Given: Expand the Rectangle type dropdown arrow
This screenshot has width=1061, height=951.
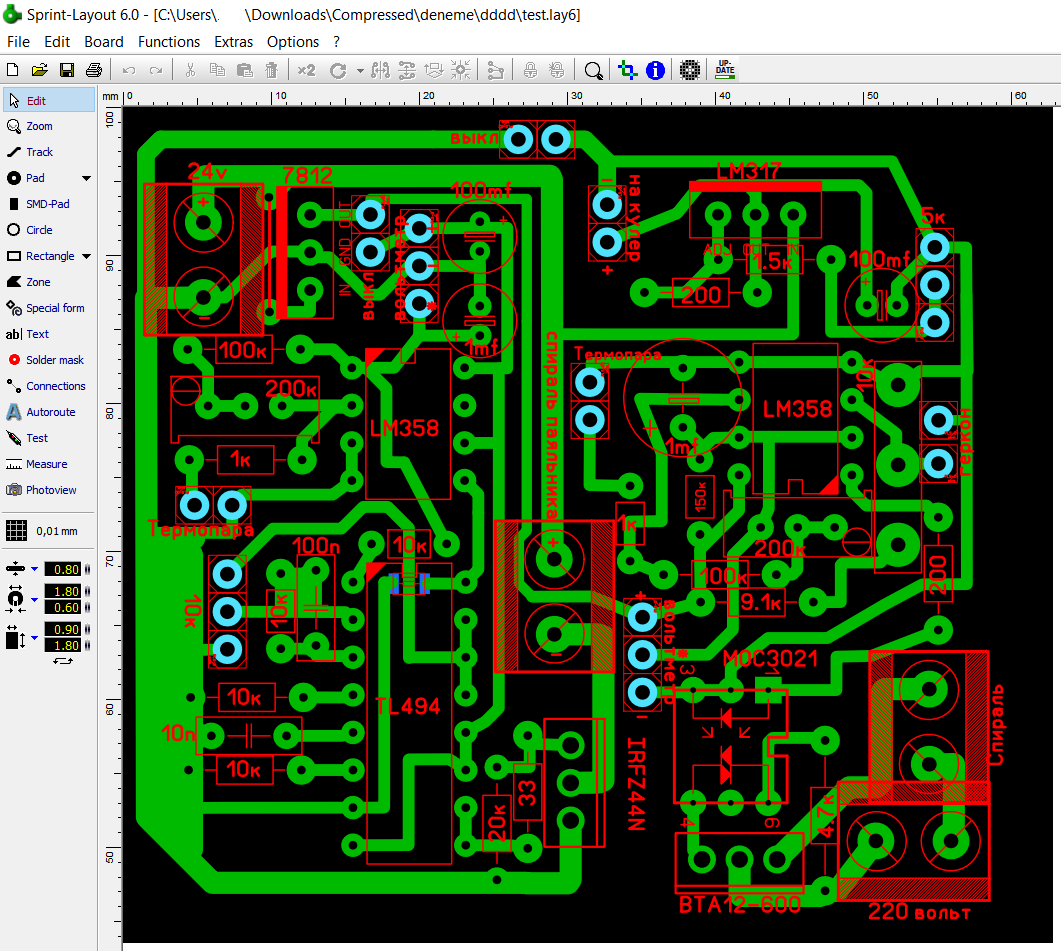Looking at the screenshot, I should point(87,257).
